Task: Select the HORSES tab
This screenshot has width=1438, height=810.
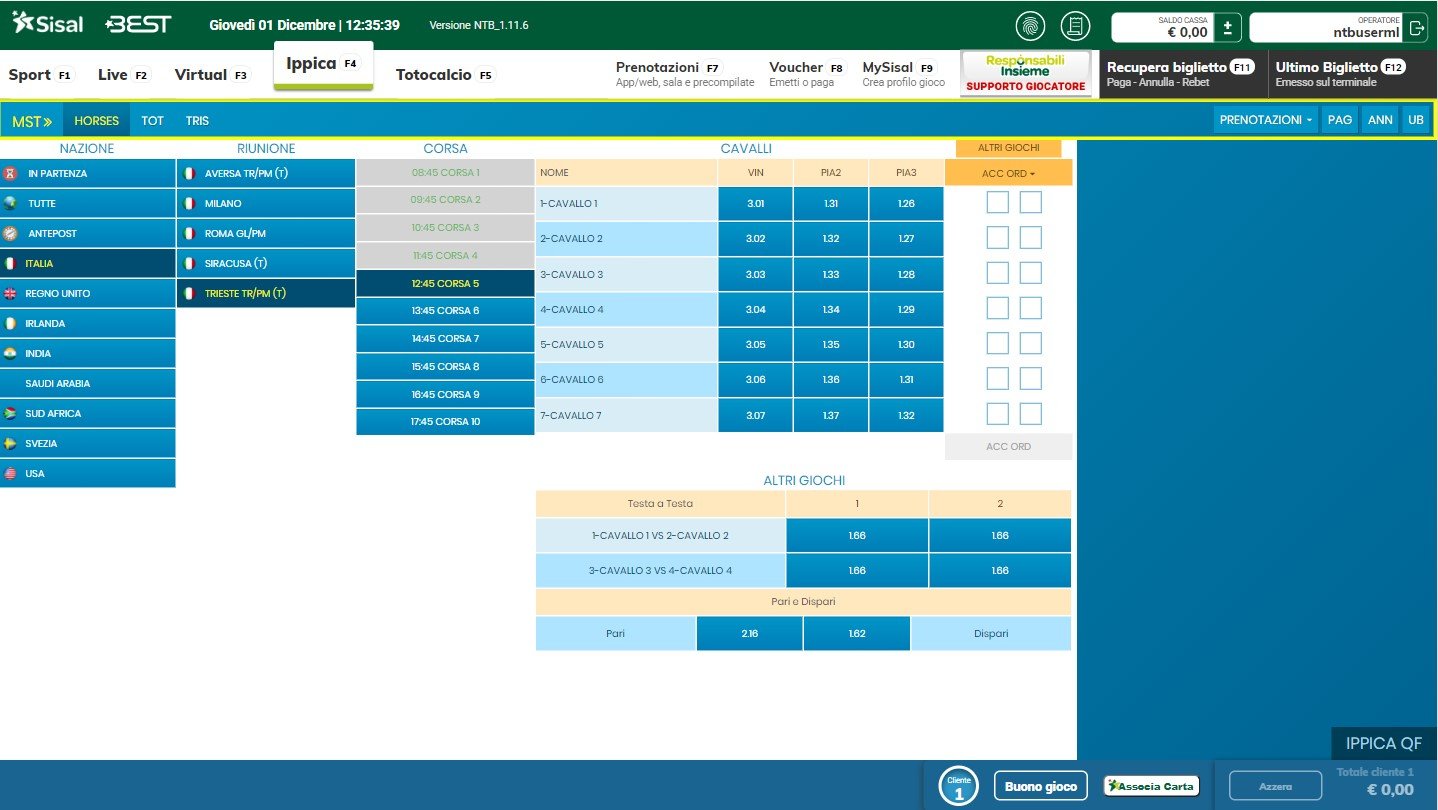Action: 96,121
